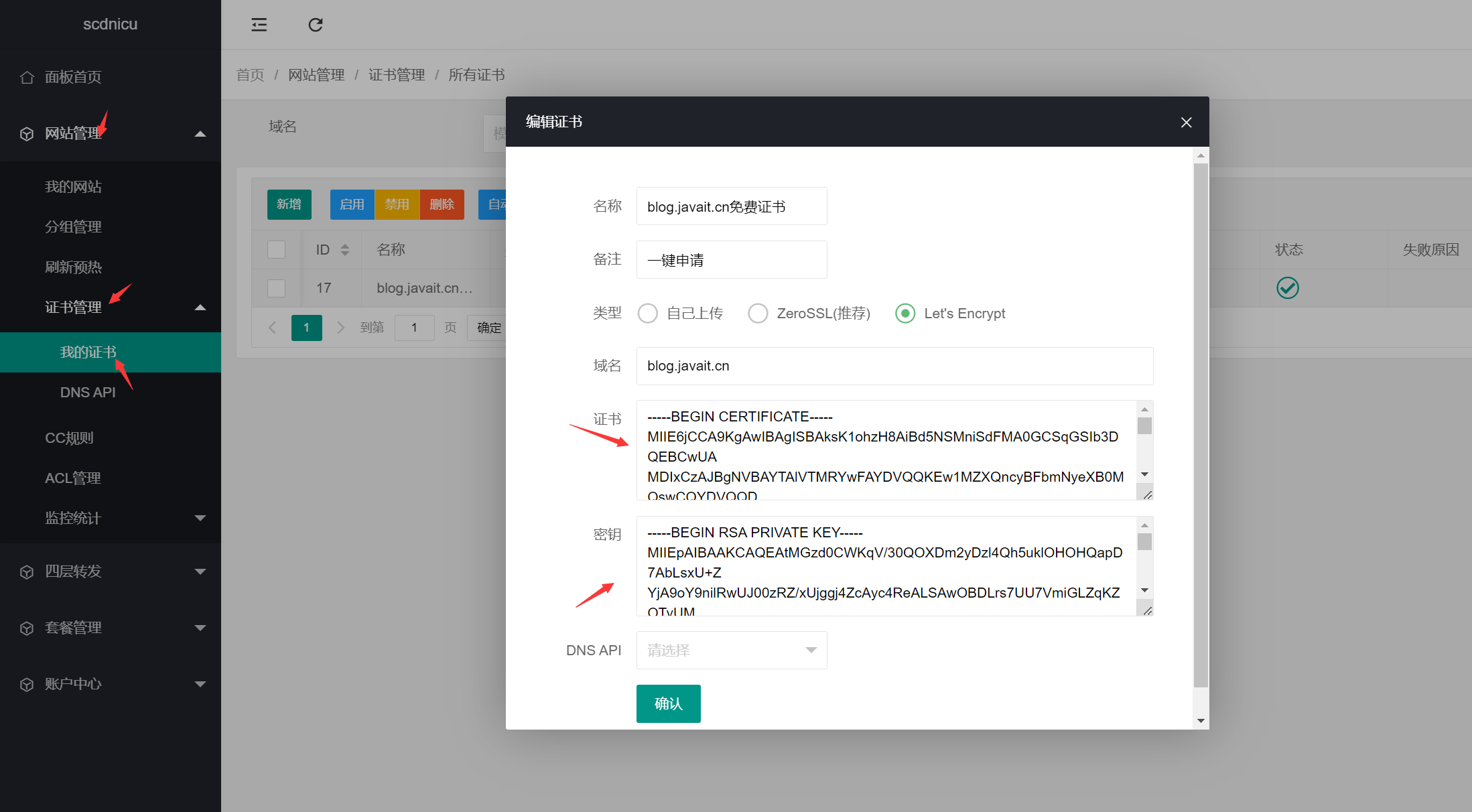The image size is (1472, 812).
Task: Click the 账户中心 sidebar icon
Action: (27, 684)
